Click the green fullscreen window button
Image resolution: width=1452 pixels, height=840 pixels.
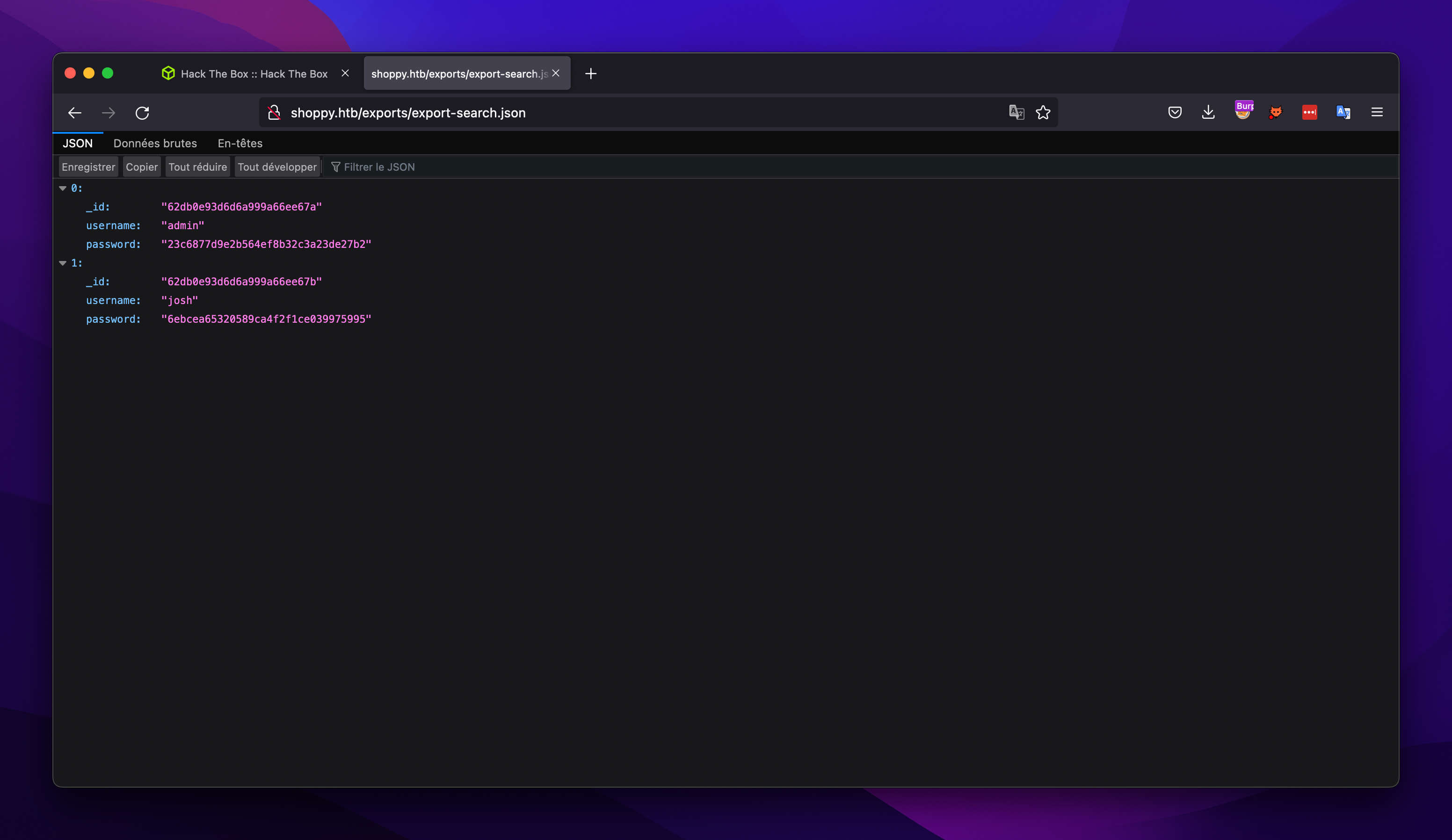108,73
